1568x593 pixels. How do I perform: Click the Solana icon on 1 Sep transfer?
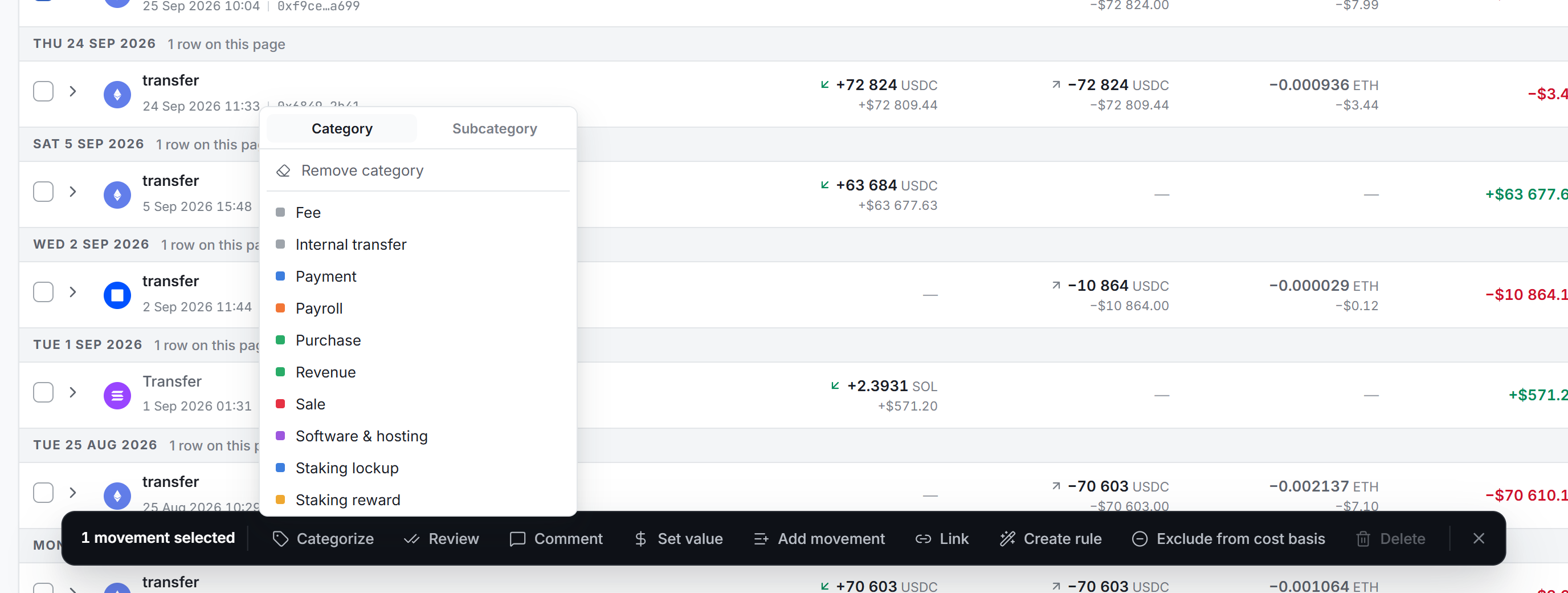[x=117, y=396]
